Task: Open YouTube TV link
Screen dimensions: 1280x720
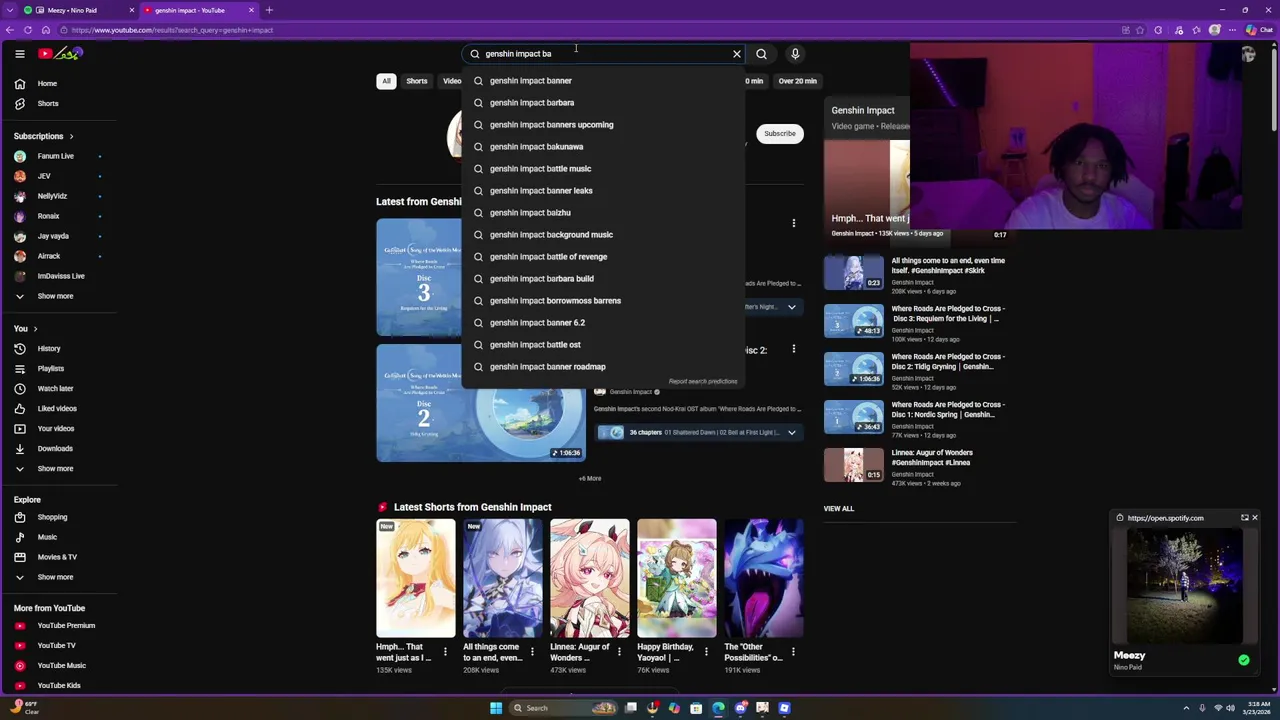Action: (58, 646)
